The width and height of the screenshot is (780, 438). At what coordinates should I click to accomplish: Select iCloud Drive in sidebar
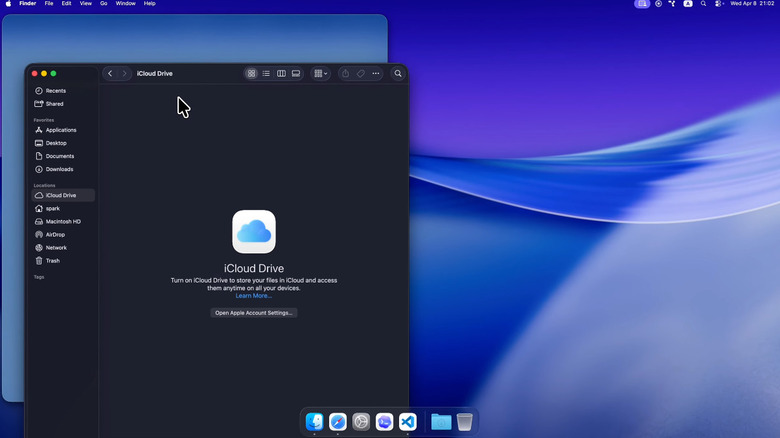63,195
